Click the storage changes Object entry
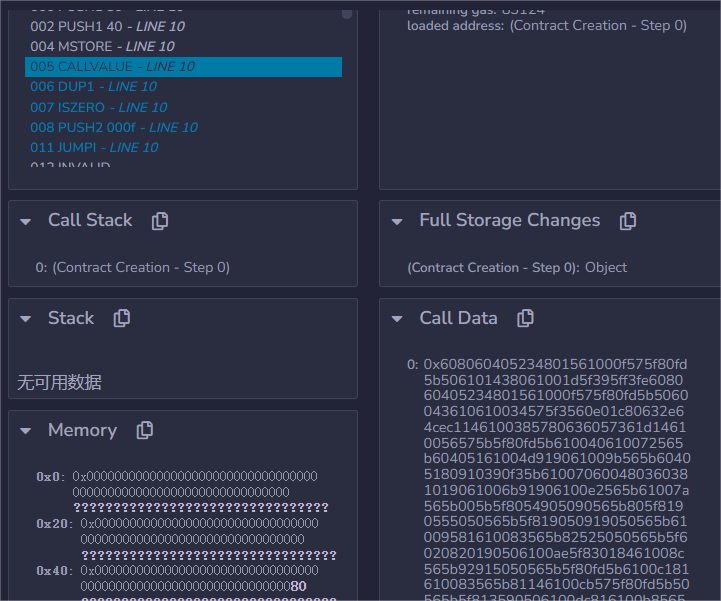This screenshot has width=721, height=601. click(x=606, y=267)
